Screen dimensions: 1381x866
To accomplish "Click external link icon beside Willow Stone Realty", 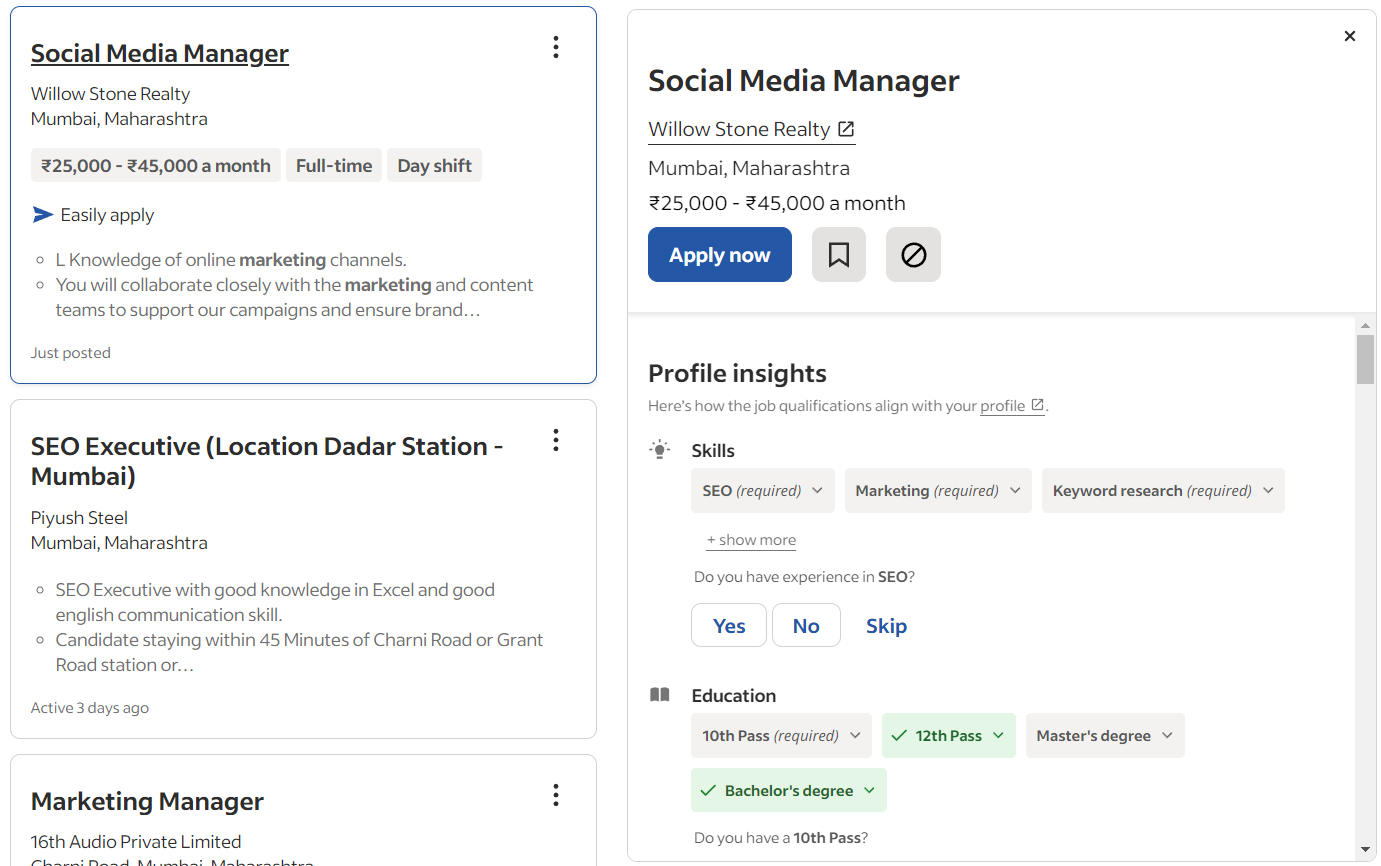I will [x=846, y=129].
